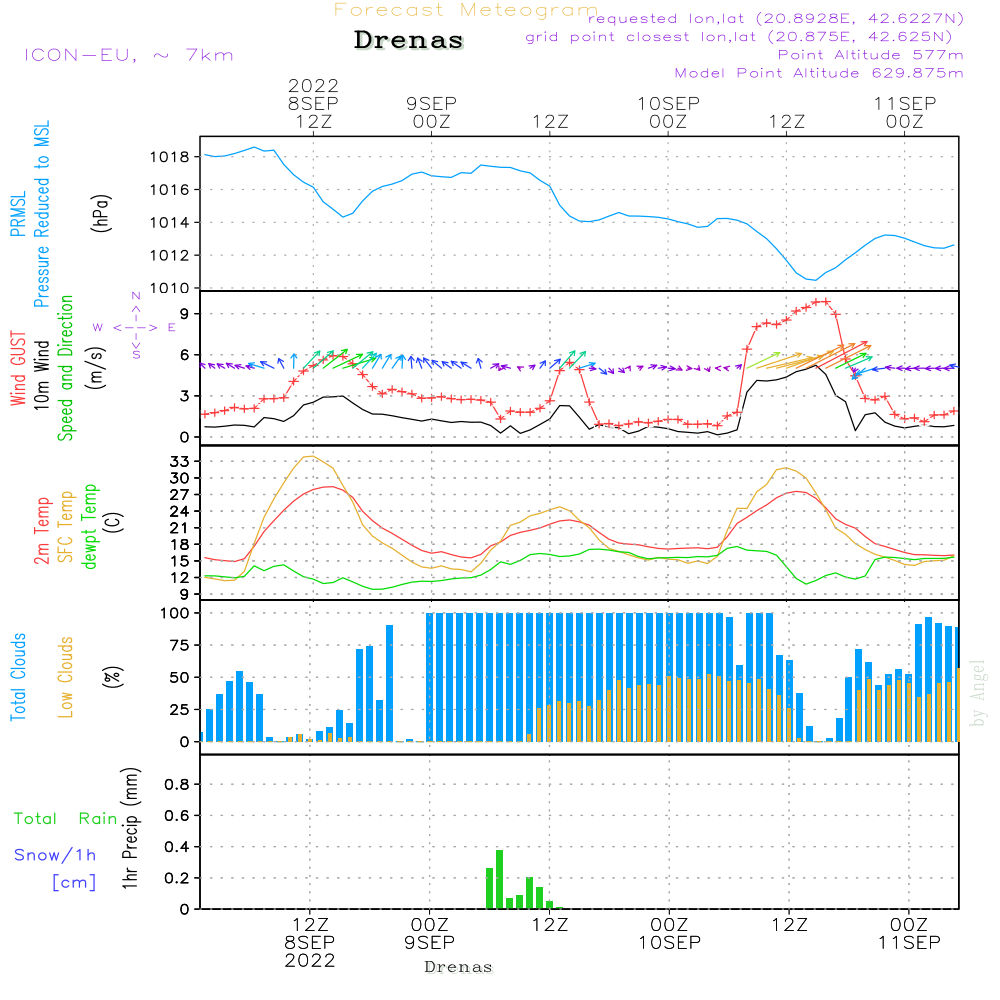Viewport: 1000px width, 1000px height.
Task: Click the top '9SEP 00Z' time label
Action: pyautogui.click(x=432, y=112)
